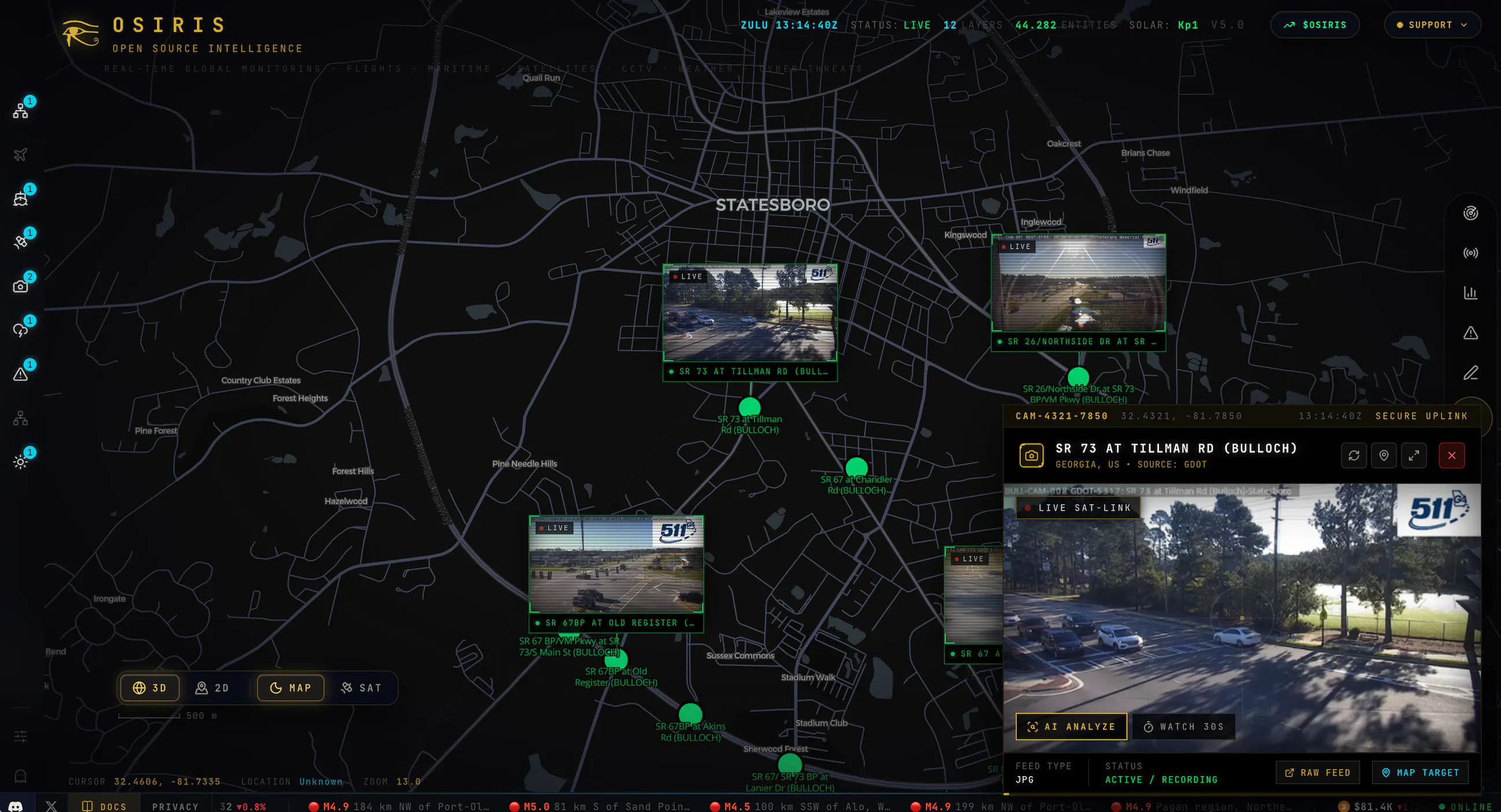Image resolution: width=1501 pixels, height=812 pixels.
Task: Click the warning triangle icon in the right toolbar
Action: [x=1471, y=333]
